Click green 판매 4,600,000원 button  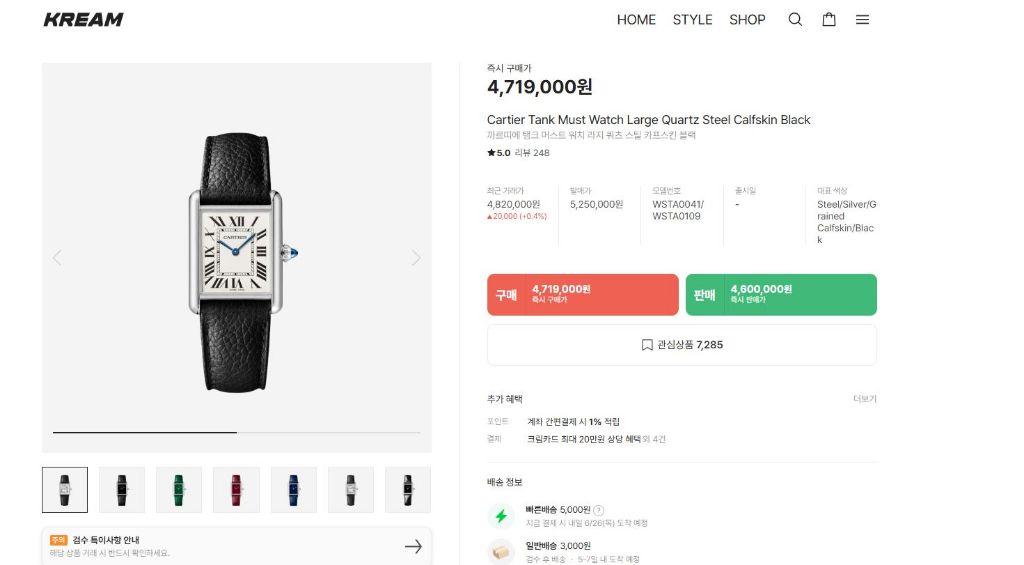[781, 295]
